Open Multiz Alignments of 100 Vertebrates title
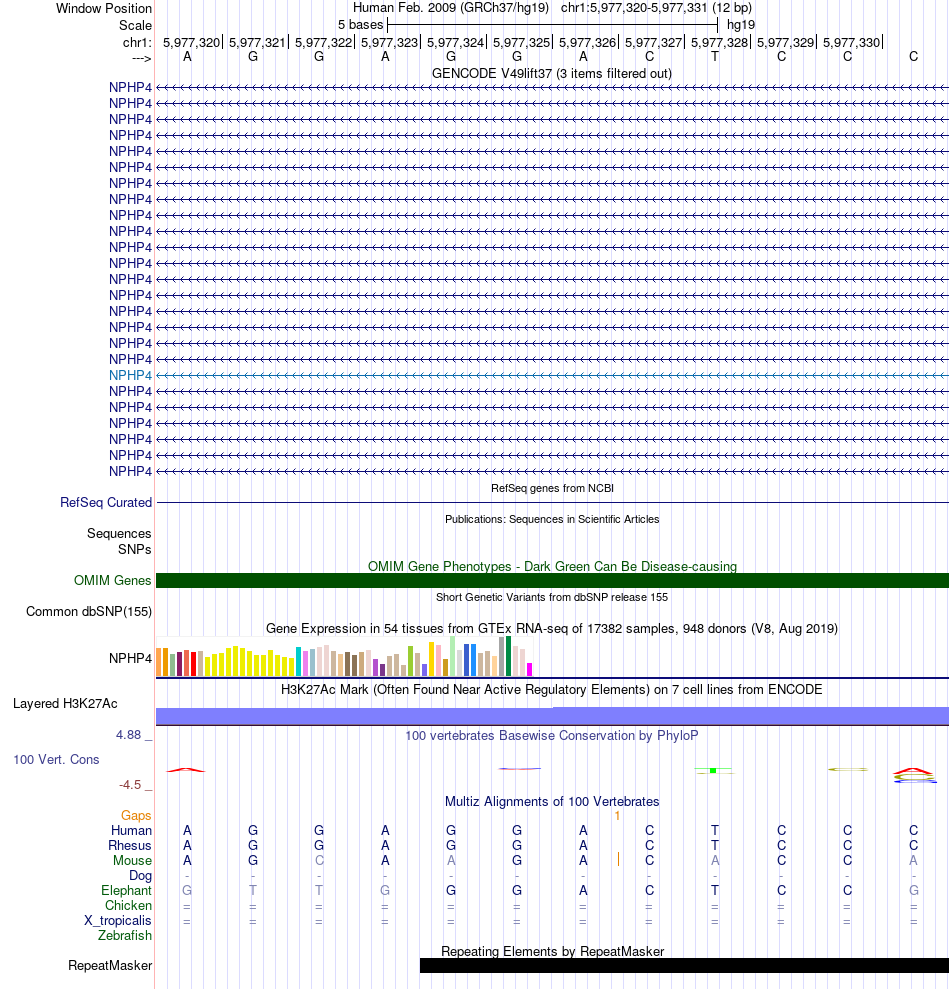 [552, 801]
